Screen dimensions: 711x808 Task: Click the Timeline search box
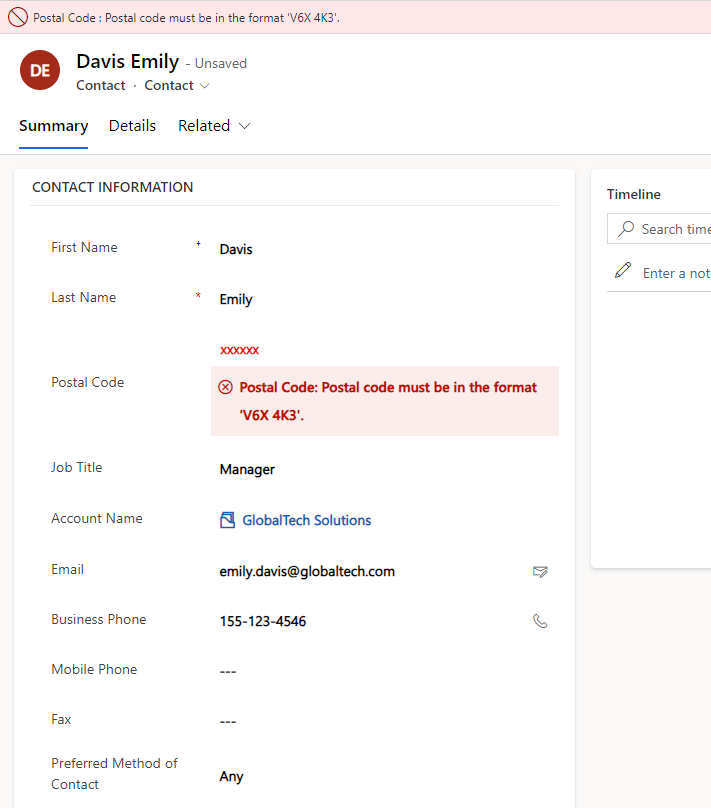tap(672, 229)
